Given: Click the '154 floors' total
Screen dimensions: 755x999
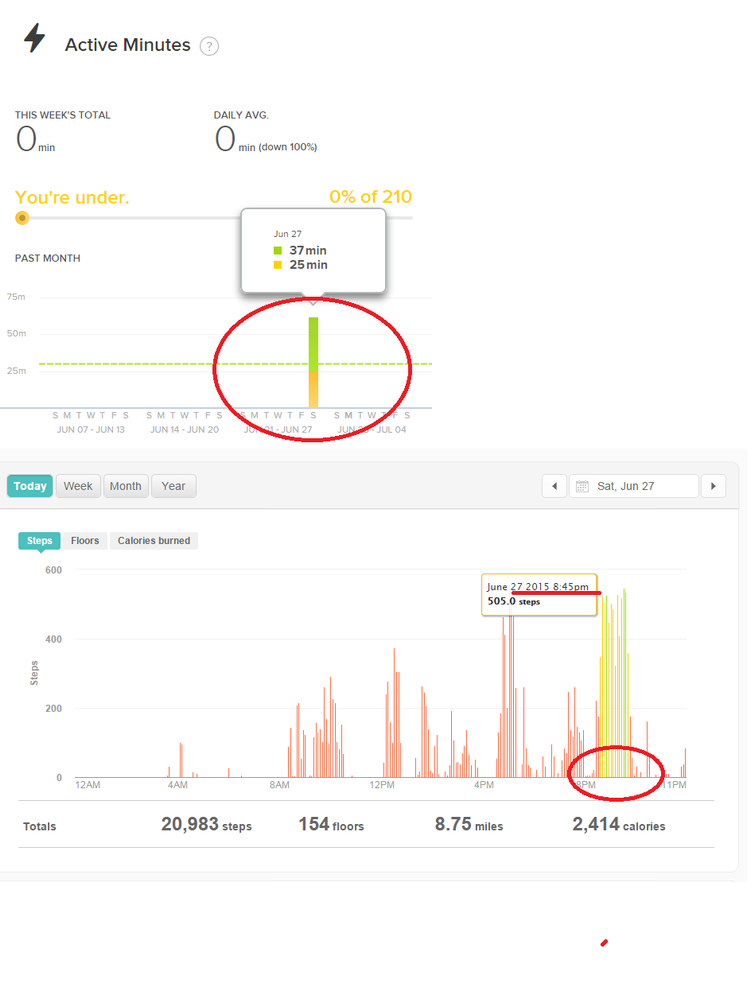Looking at the screenshot, I should pos(331,824).
